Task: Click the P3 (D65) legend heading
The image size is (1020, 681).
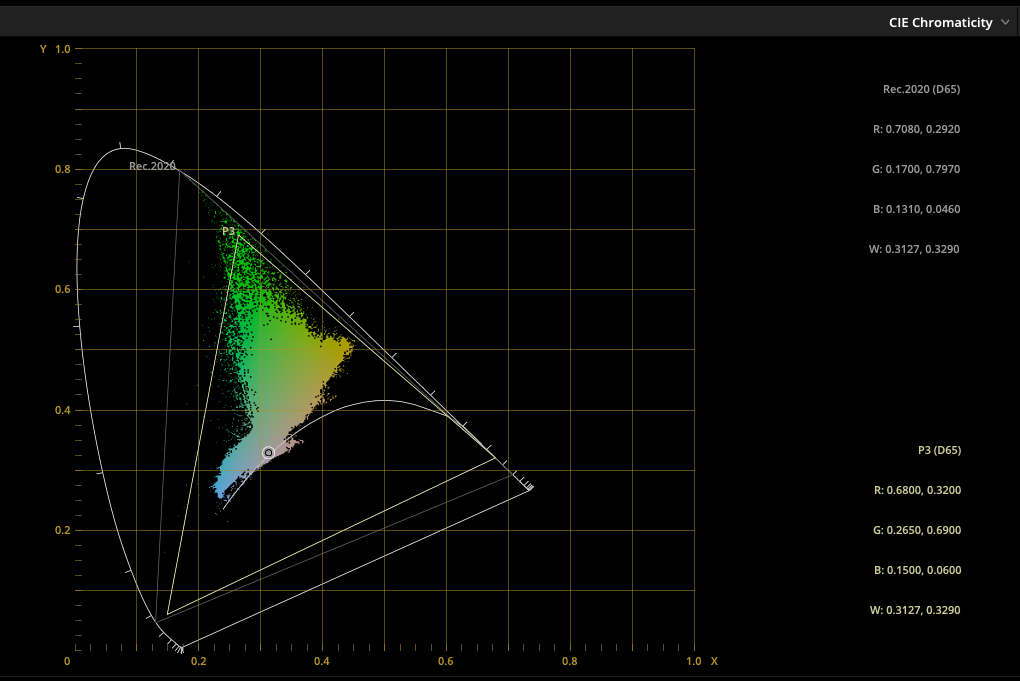Action: [x=939, y=450]
